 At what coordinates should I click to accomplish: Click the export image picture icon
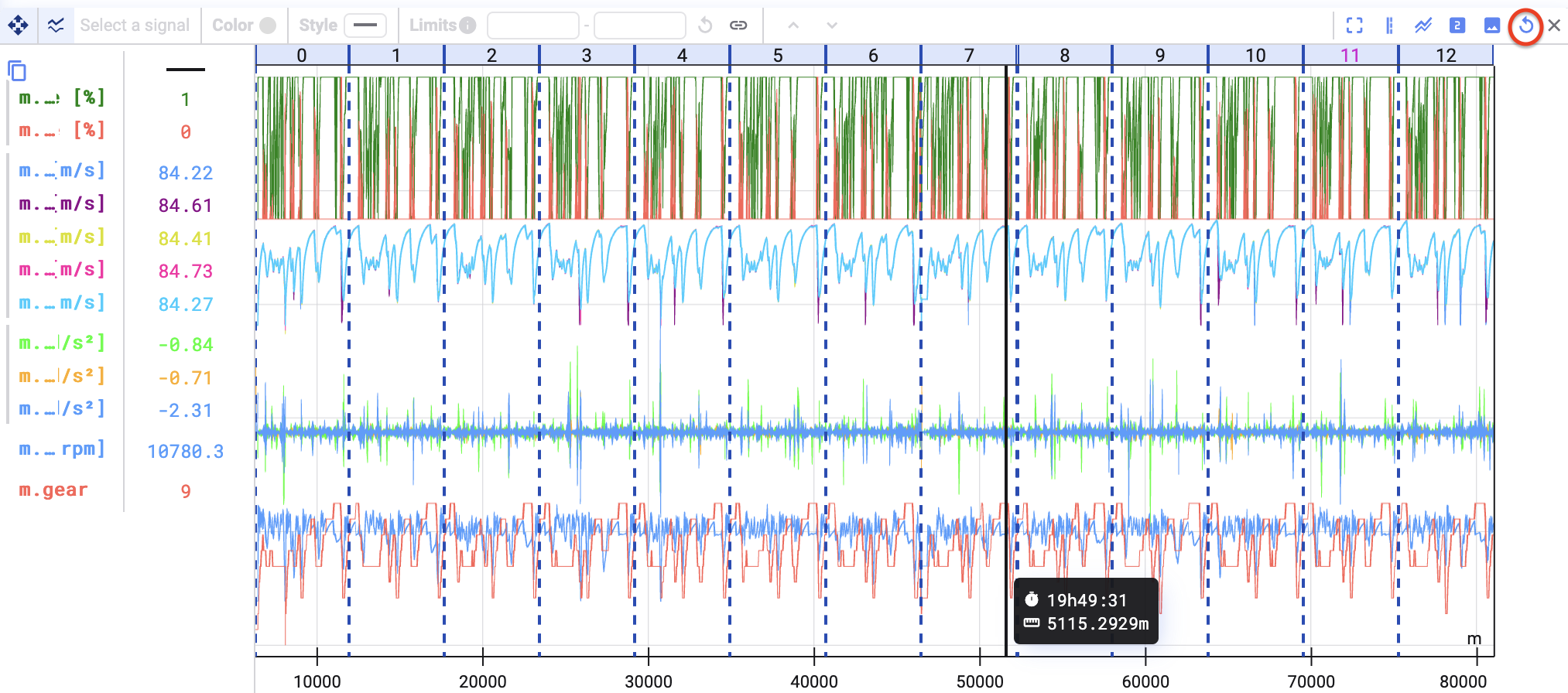[1492, 26]
